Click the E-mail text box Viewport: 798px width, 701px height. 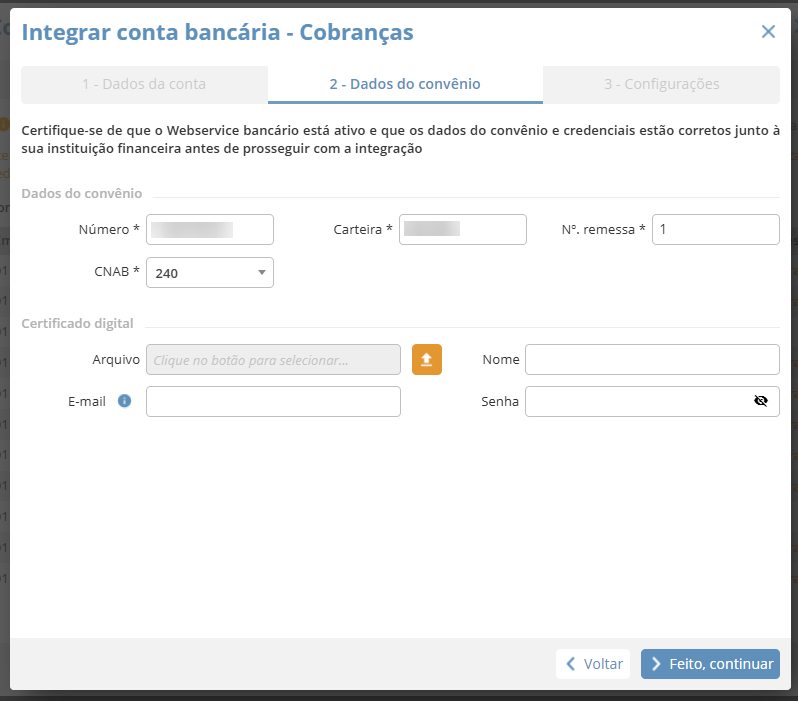pyautogui.click(x=273, y=402)
